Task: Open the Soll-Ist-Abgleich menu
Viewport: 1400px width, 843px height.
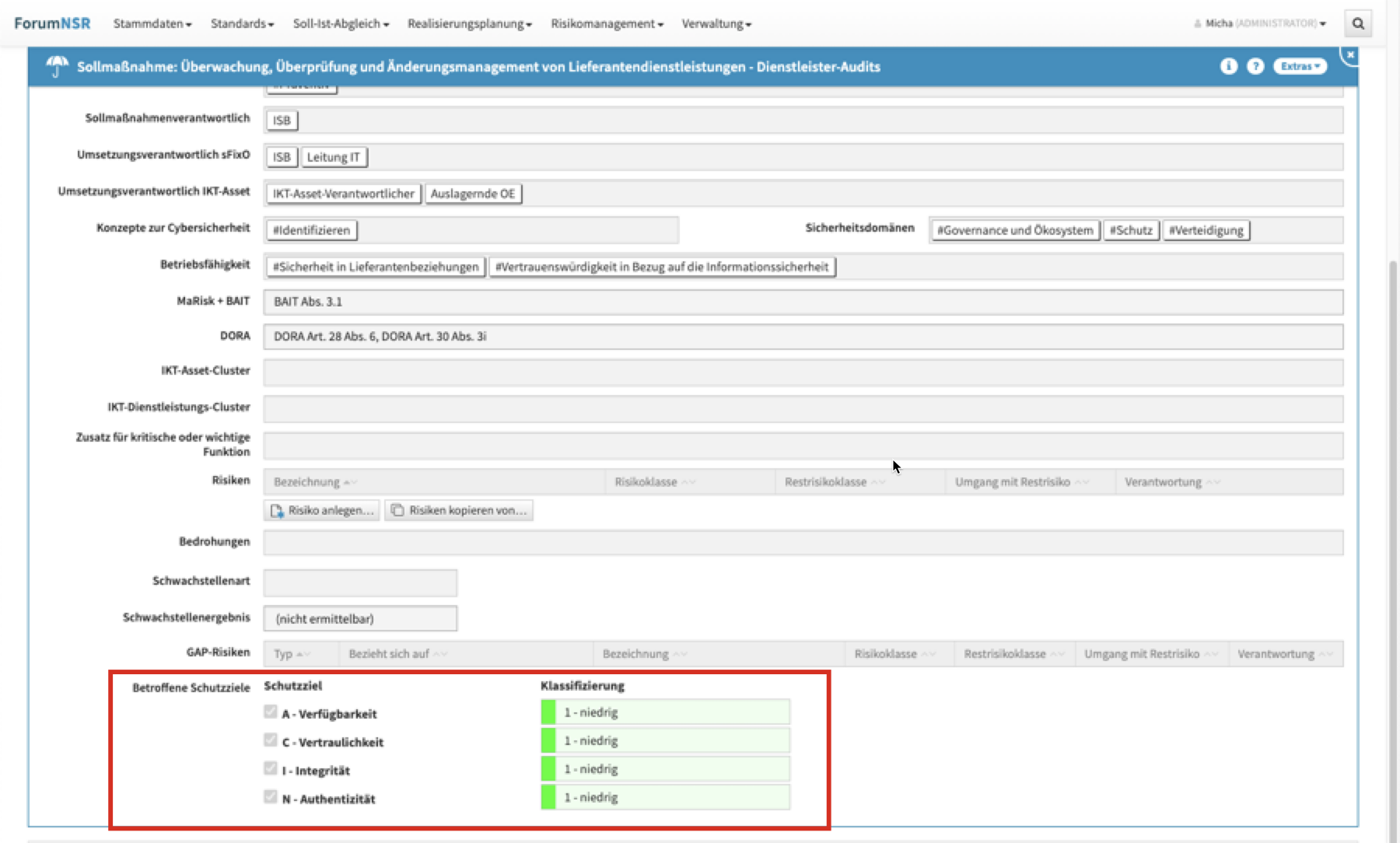Action: tap(341, 23)
